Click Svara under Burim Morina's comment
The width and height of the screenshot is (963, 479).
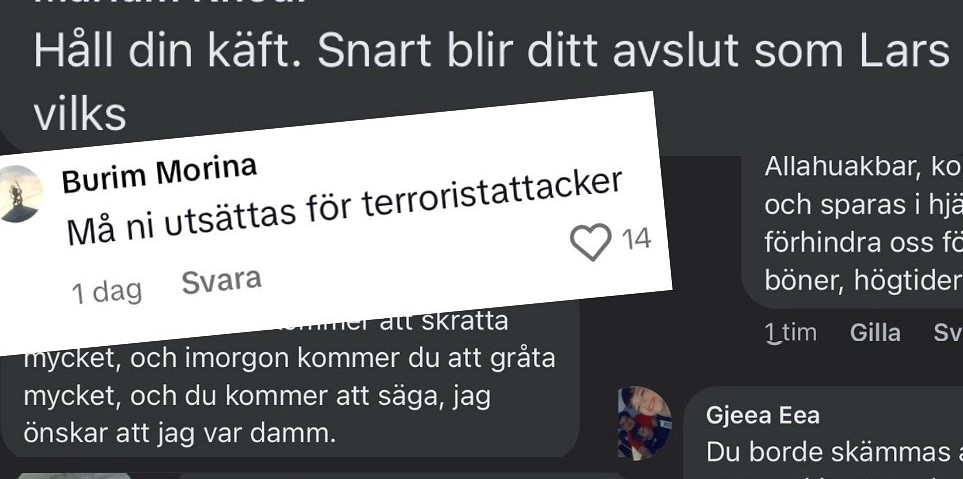click(x=222, y=281)
